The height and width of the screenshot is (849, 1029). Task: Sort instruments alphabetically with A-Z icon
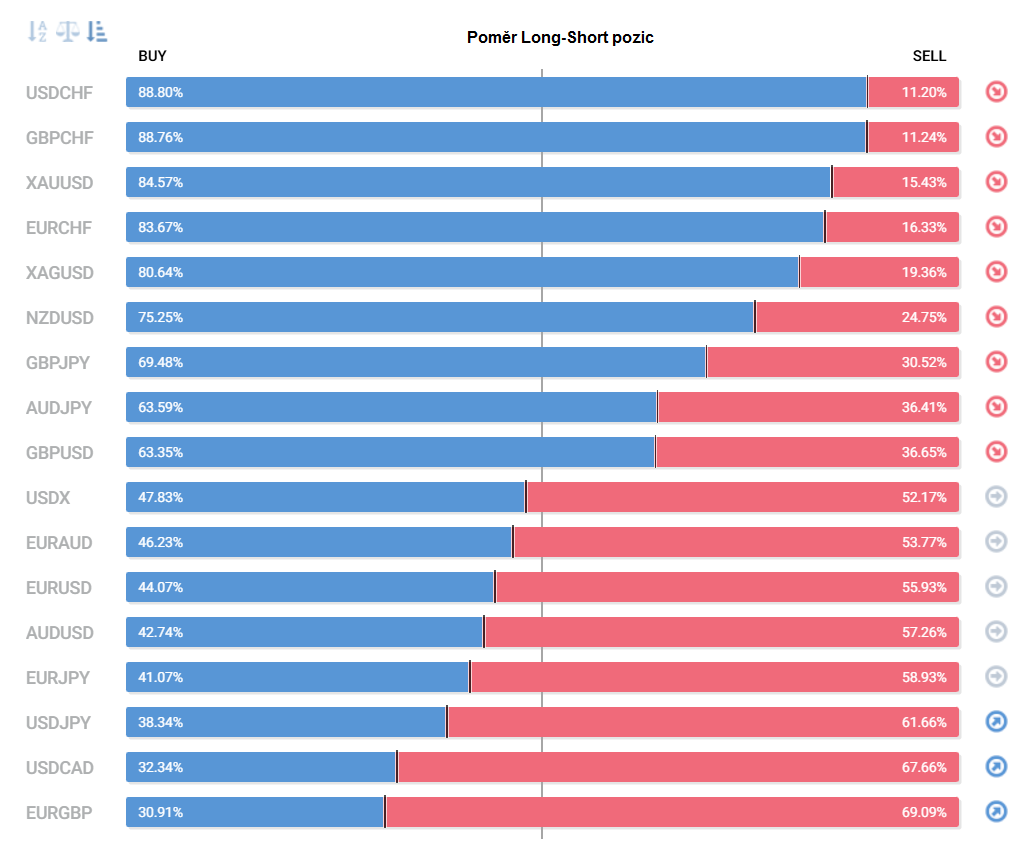[x=38, y=31]
